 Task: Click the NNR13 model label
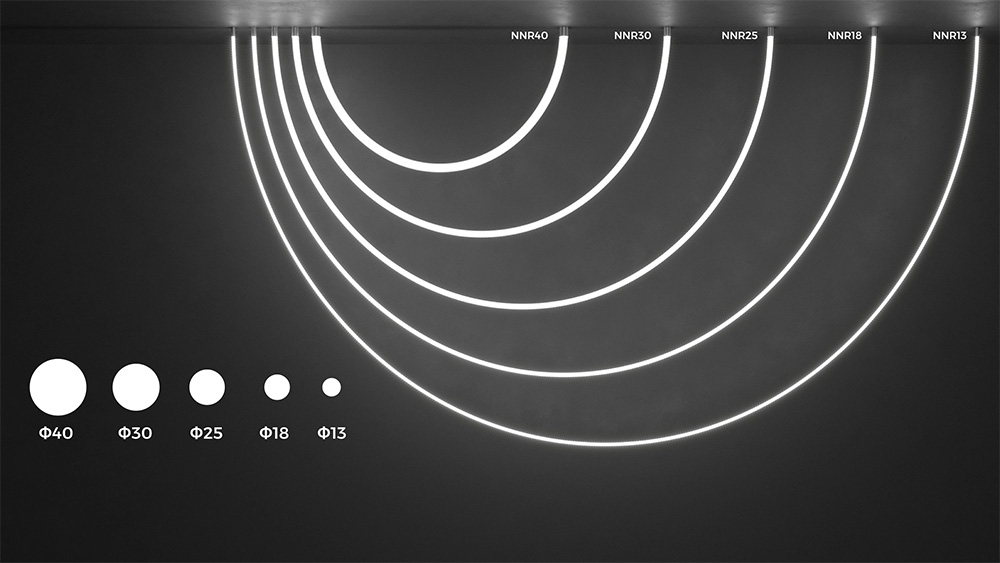(x=949, y=36)
